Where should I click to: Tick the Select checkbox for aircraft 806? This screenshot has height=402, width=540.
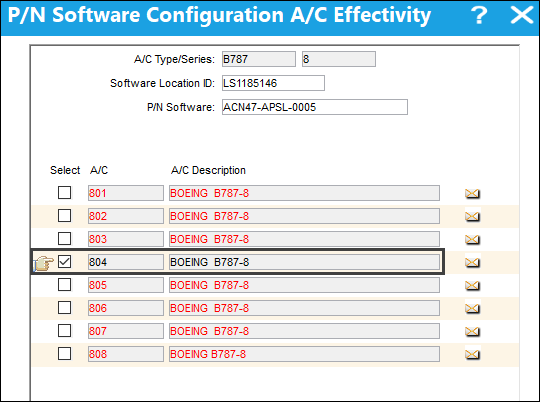(64, 308)
